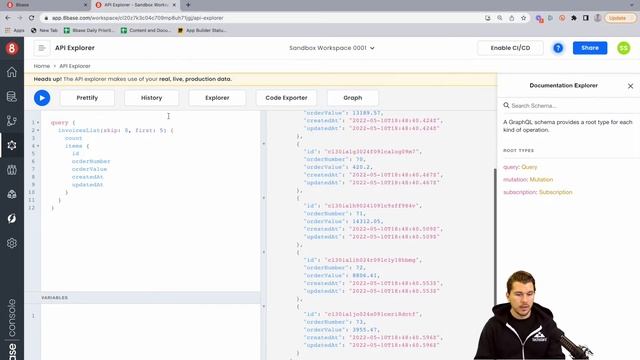Click the updatedAt field in query editor
This screenshot has height=360, width=640.
[x=88, y=185]
